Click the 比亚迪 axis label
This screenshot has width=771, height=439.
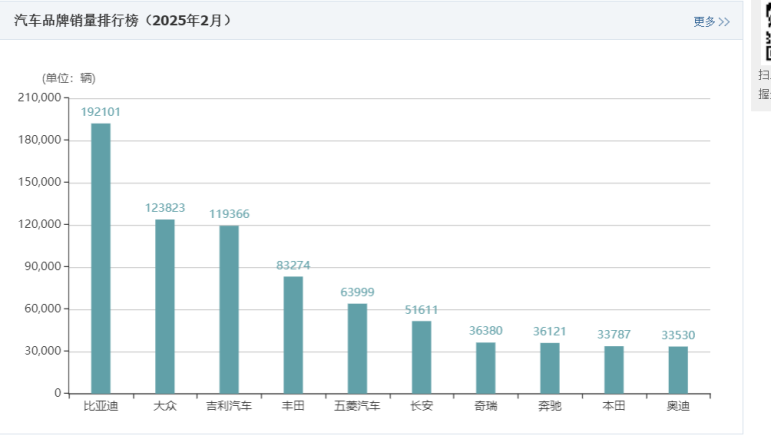(101, 406)
